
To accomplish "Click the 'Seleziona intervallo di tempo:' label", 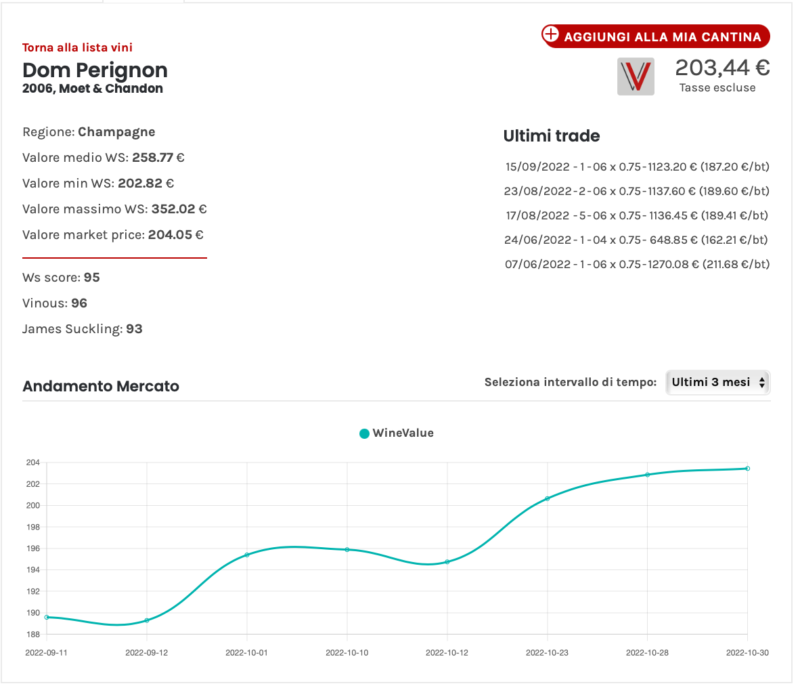I will point(570,382).
